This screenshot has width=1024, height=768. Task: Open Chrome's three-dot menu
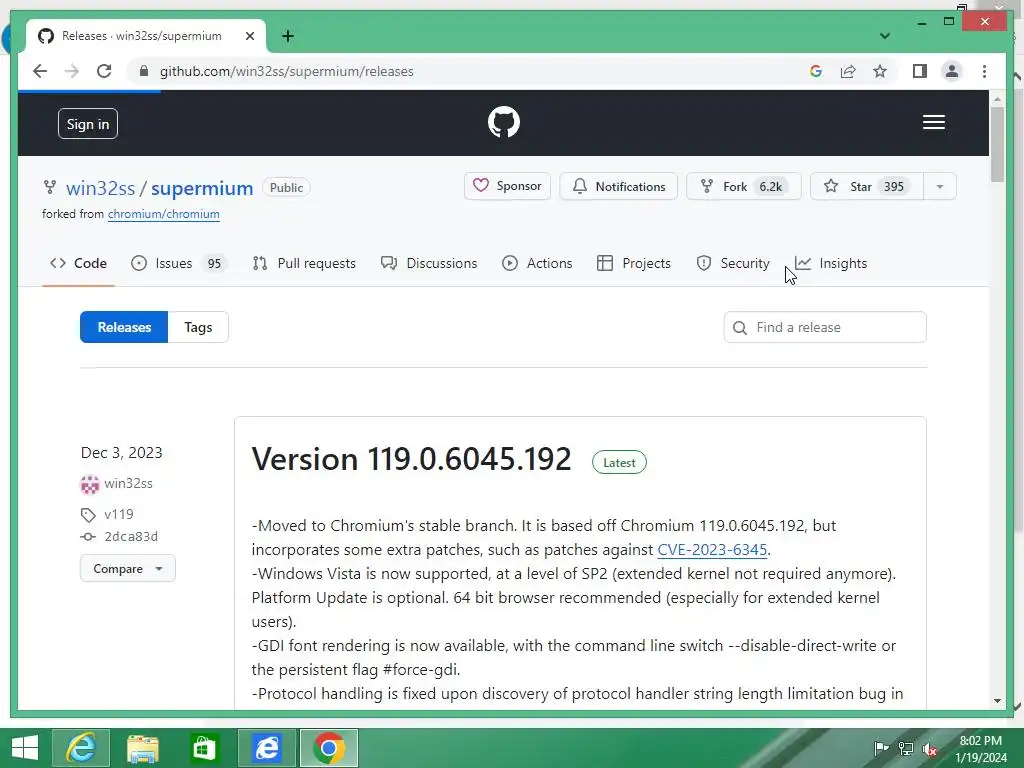click(984, 71)
